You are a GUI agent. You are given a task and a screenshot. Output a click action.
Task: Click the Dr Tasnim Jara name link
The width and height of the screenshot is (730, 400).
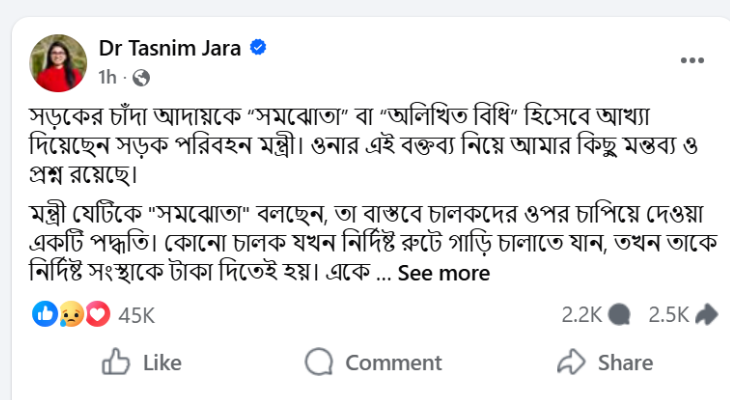(x=169, y=48)
